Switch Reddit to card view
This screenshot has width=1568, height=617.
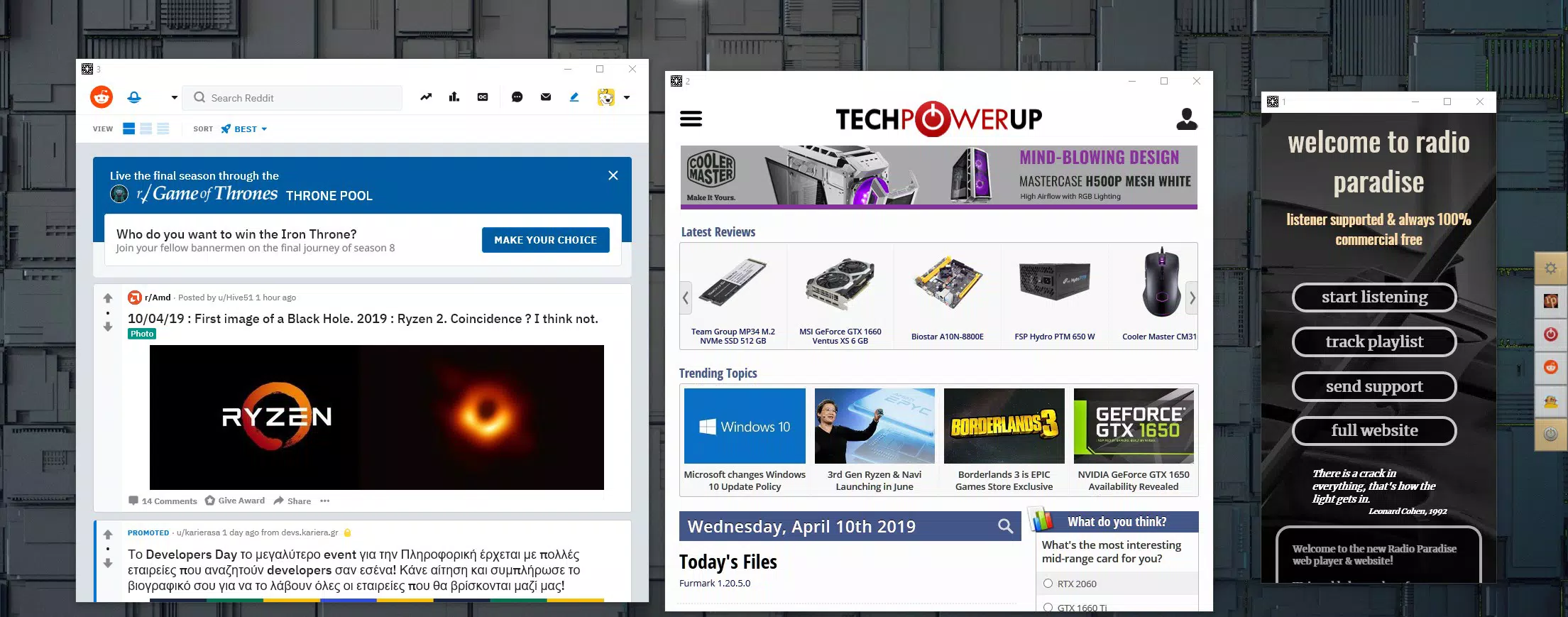click(129, 129)
